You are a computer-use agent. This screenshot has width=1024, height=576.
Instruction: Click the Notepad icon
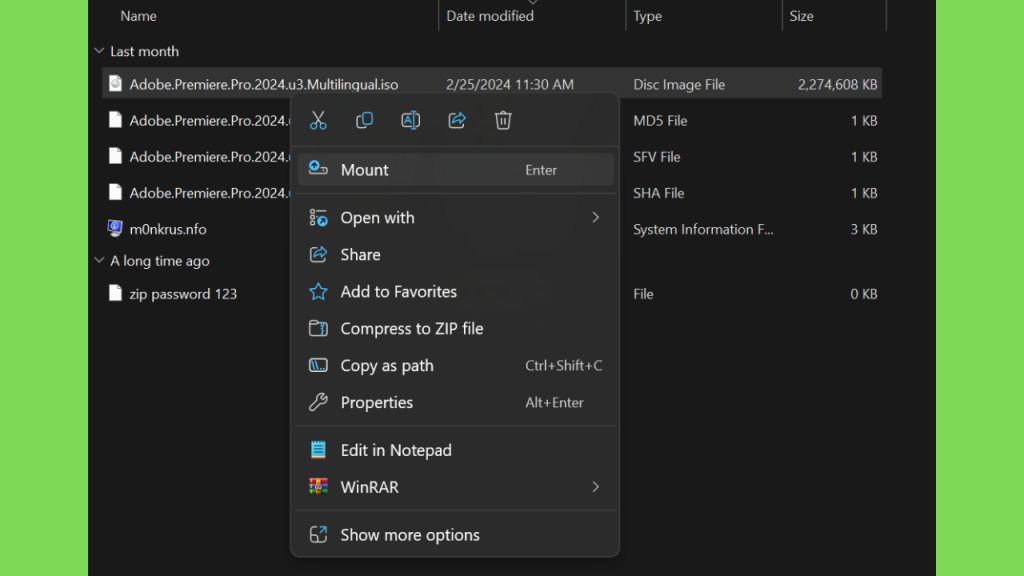tap(318, 449)
